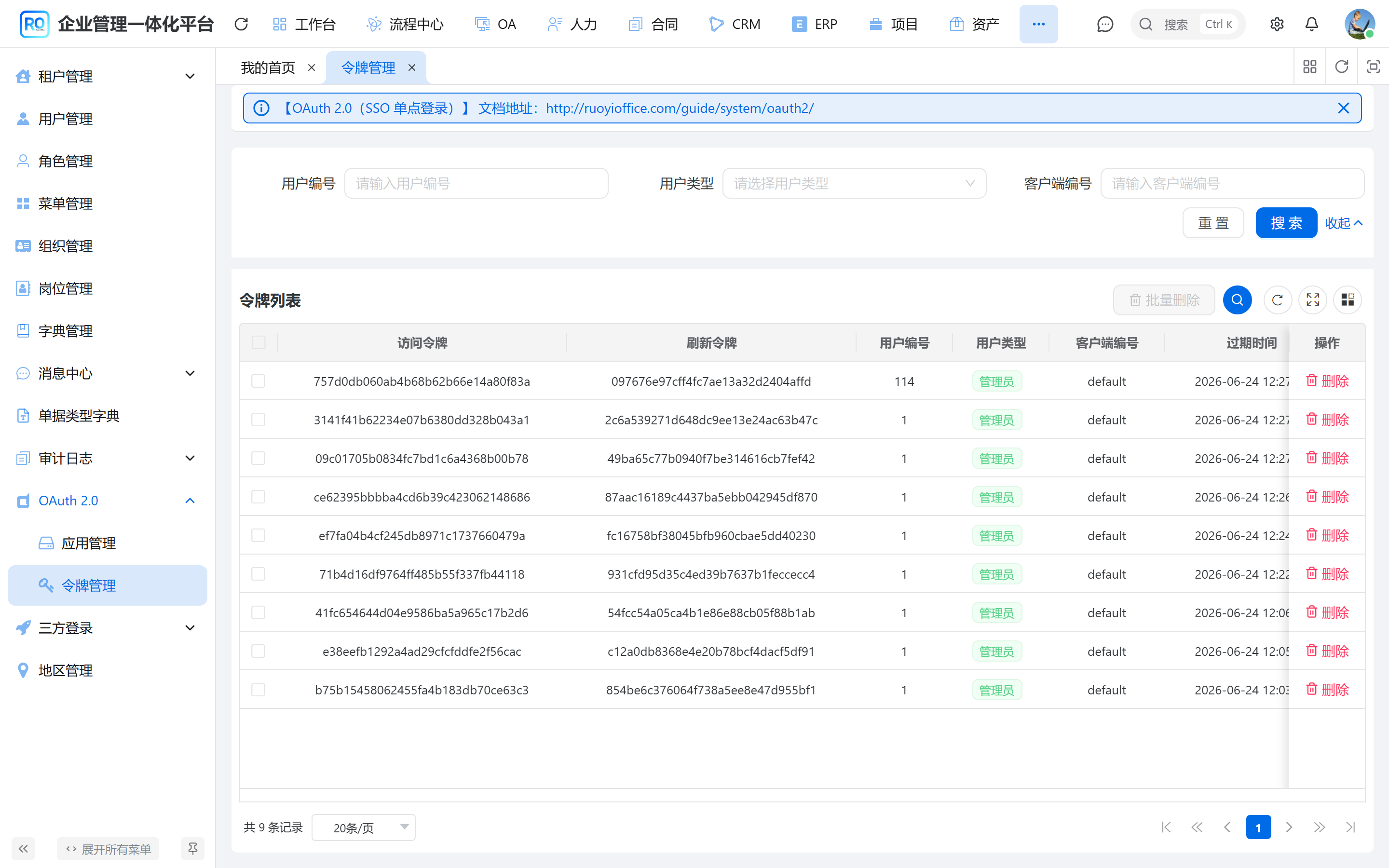Jump backward pages double-arrow
Image resolution: width=1389 pixels, height=868 pixels.
click(x=1197, y=827)
